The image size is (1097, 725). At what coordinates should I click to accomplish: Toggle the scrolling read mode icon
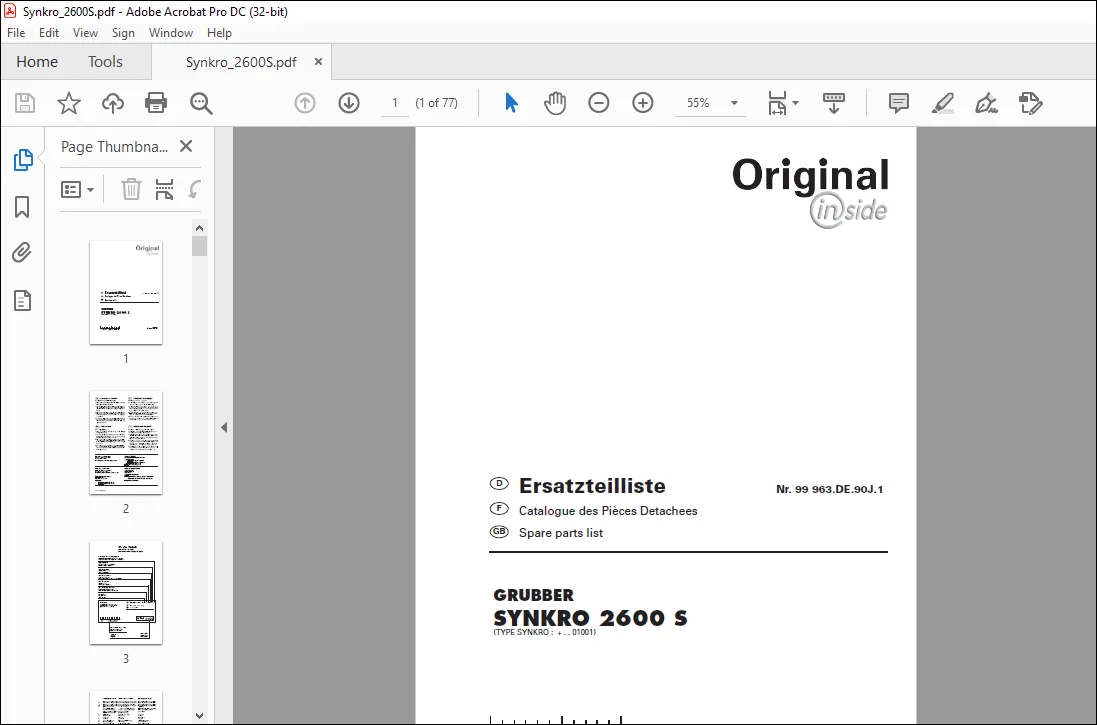point(833,103)
